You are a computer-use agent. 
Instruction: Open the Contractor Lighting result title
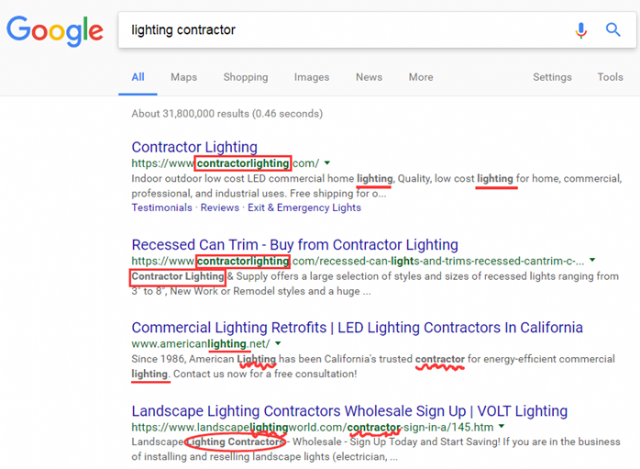click(194, 147)
